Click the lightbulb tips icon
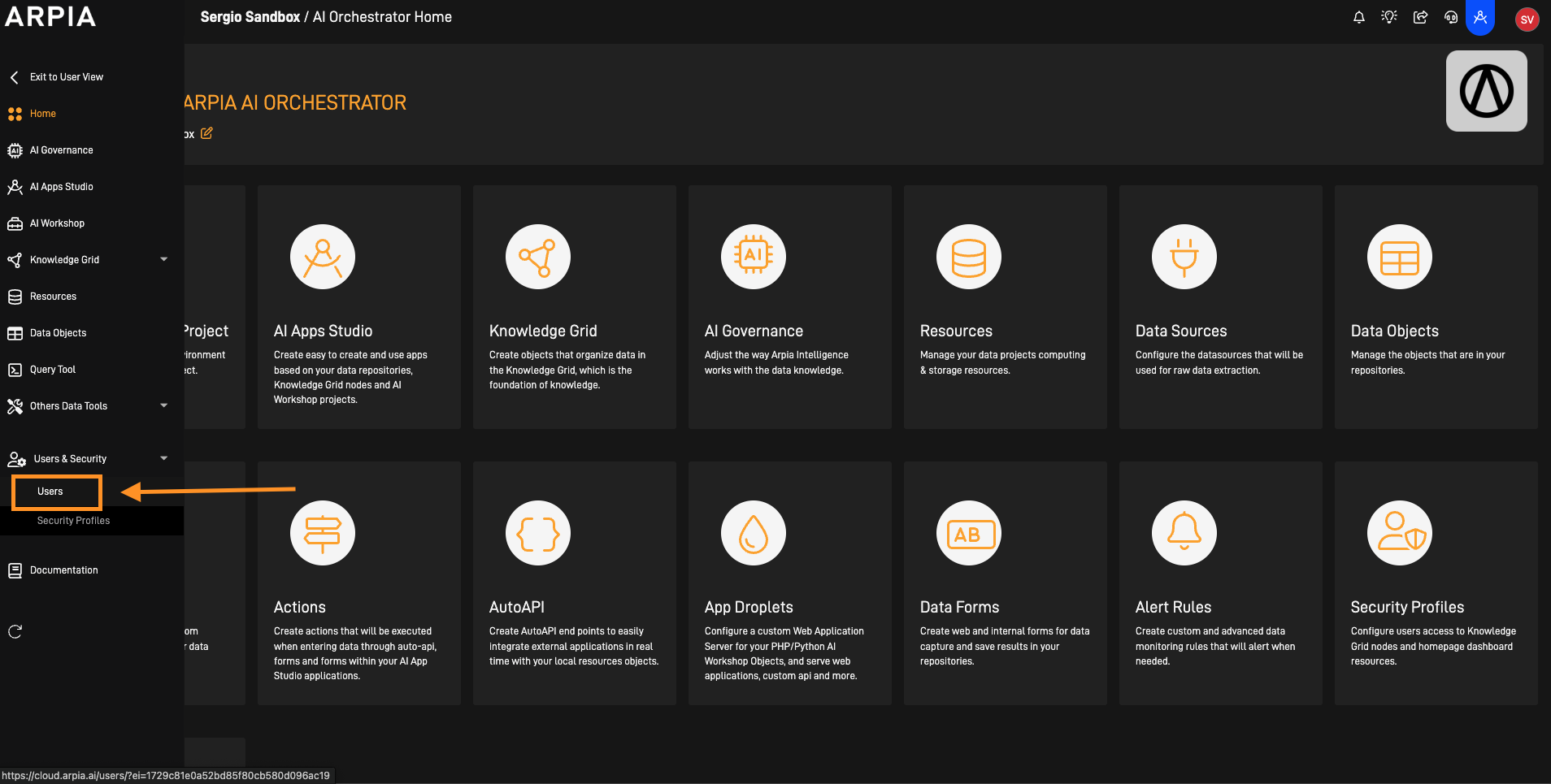 pyautogui.click(x=1389, y=17)
